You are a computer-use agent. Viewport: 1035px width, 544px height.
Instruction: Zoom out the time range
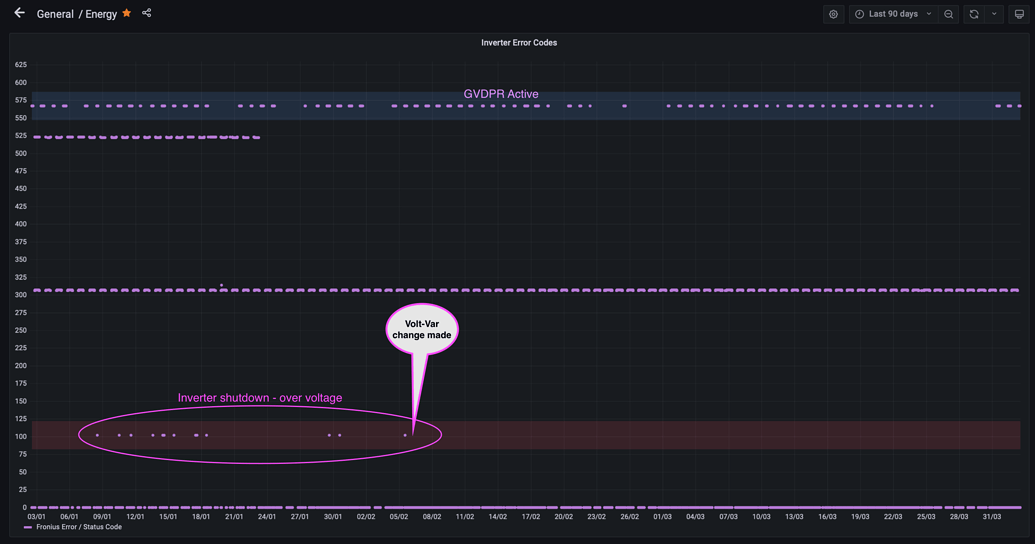(949, 14)
